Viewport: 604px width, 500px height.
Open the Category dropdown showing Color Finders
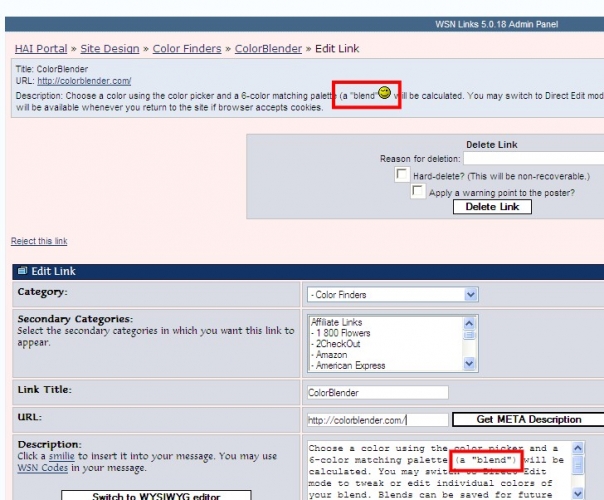point(393,295)
